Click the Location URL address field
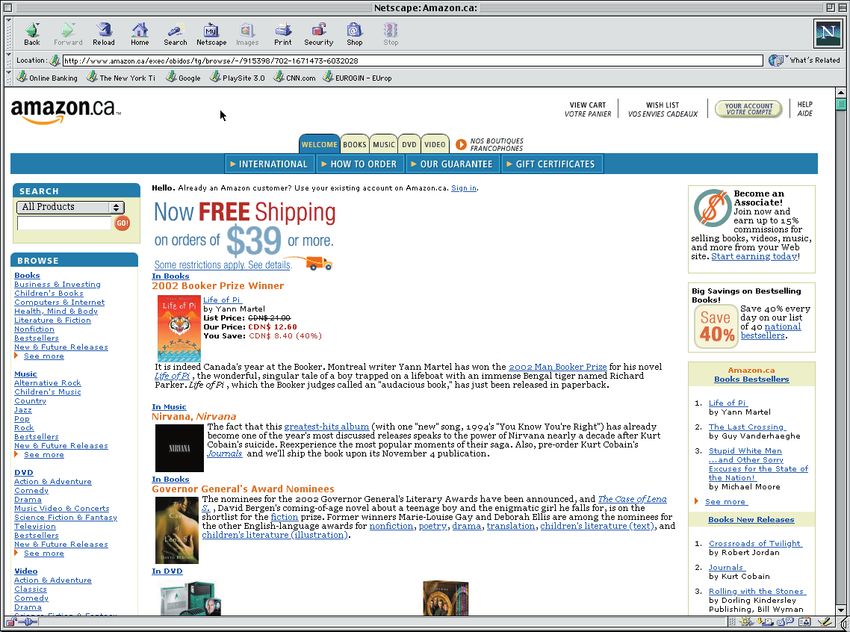This screenshot has height=632, width=850. tap(413, 61)
